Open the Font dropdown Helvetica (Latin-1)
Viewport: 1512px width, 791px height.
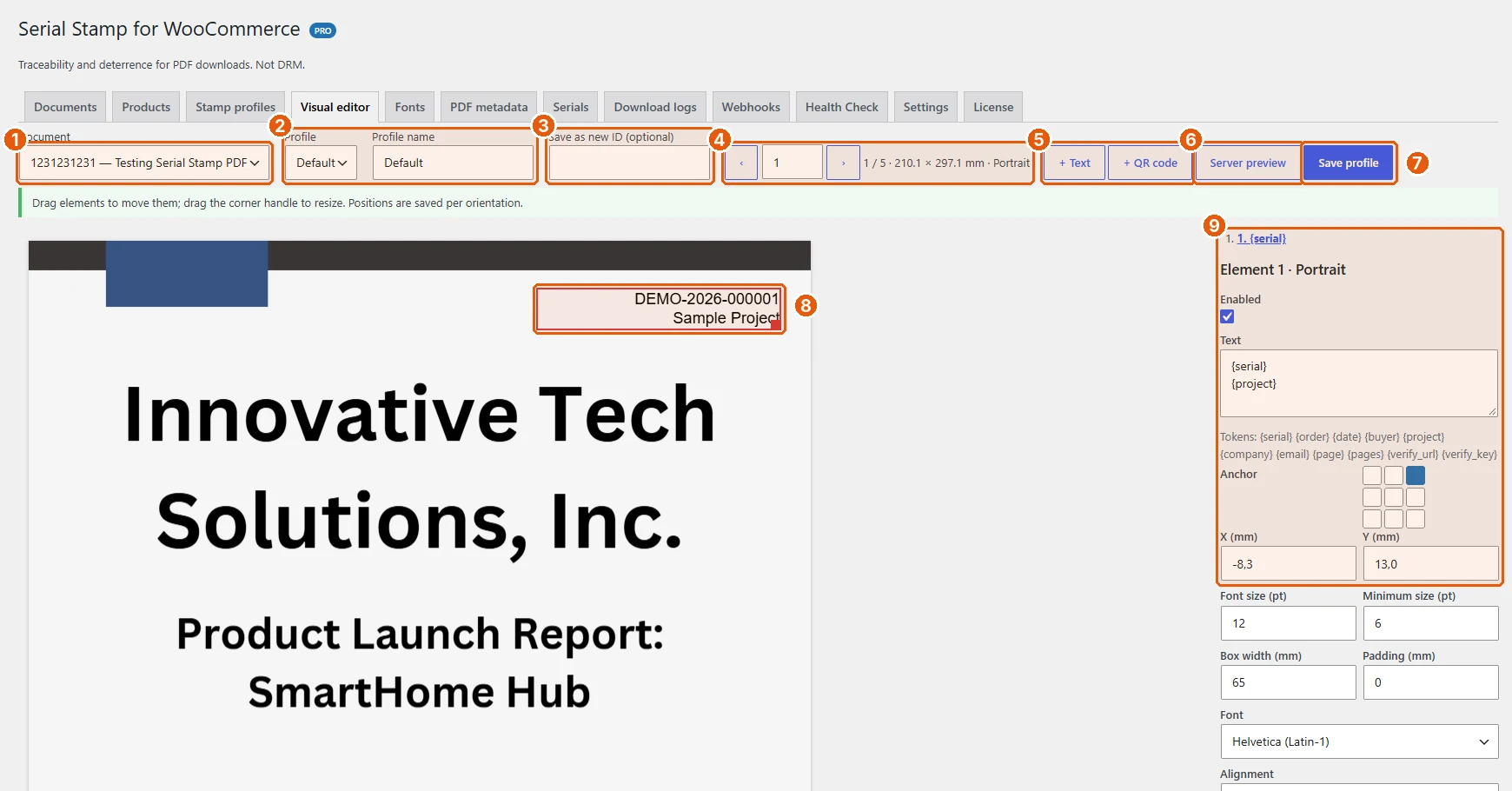[x=1359, y=741]
